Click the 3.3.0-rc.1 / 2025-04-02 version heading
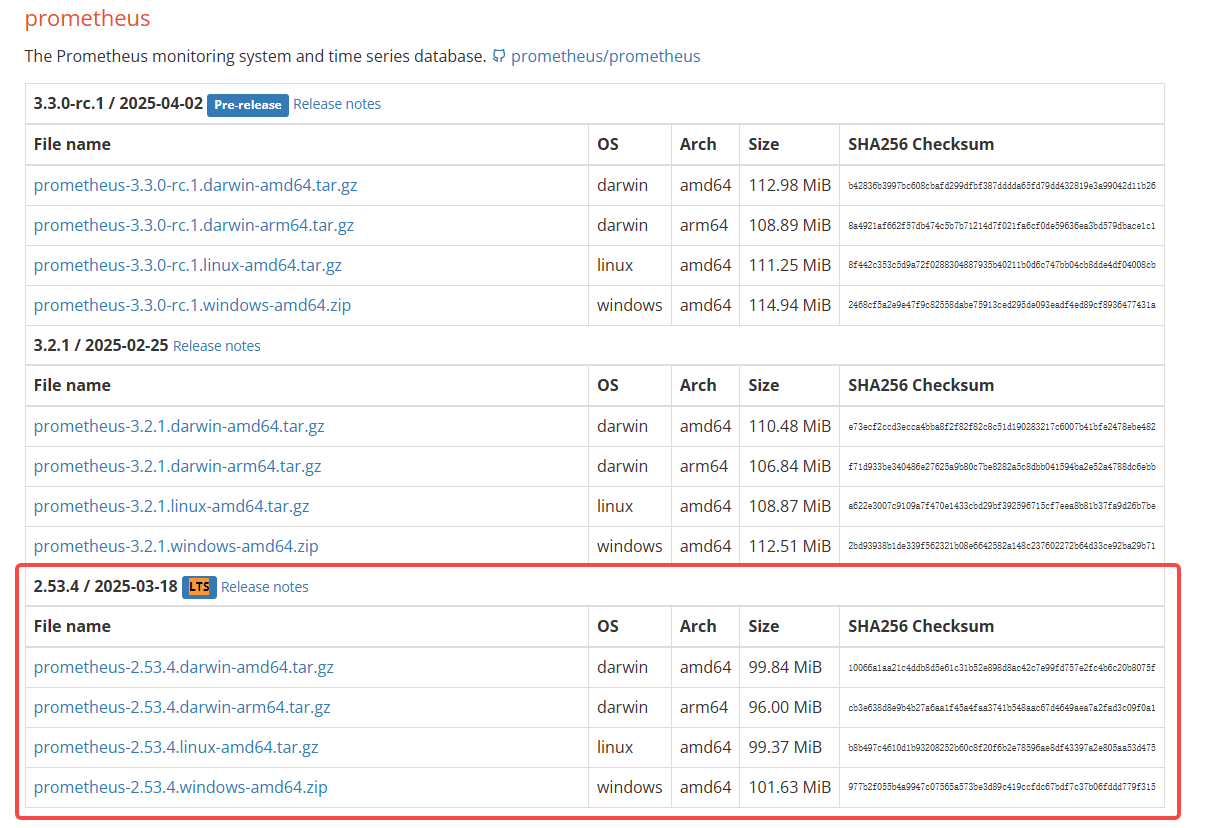Screen dimensions: 1212x828 [118, 103]
